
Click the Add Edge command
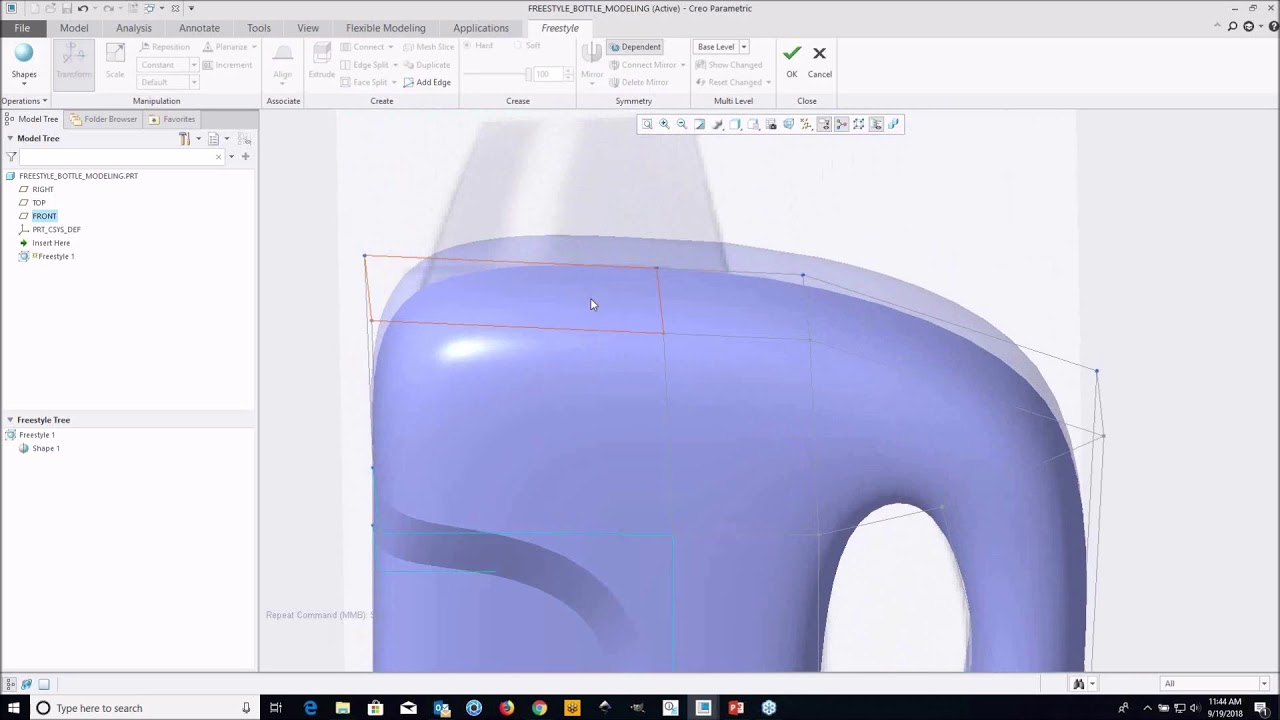(427, 82)
